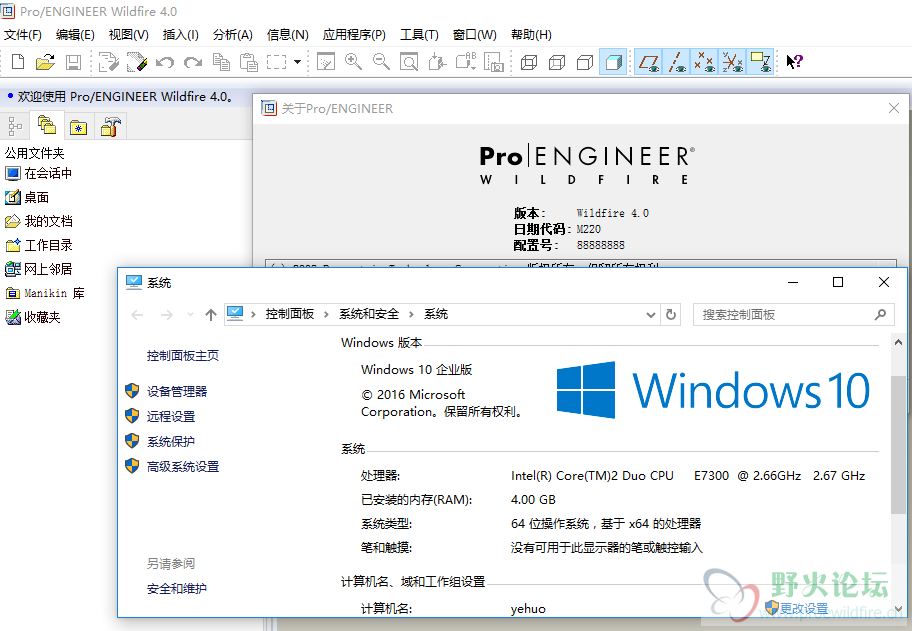Select Wireframe display style
This screenshot has width=912, height=631.
[529, 62]
